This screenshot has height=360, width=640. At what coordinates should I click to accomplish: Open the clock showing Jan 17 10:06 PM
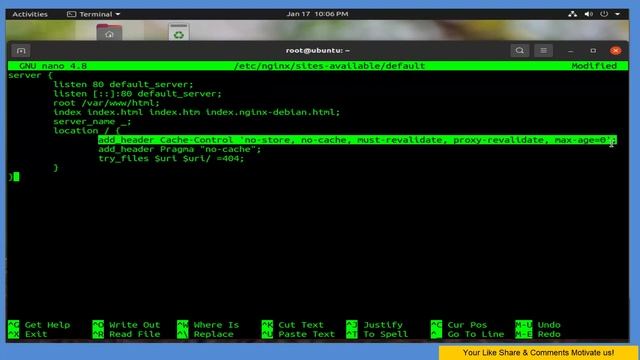point(317,14)
